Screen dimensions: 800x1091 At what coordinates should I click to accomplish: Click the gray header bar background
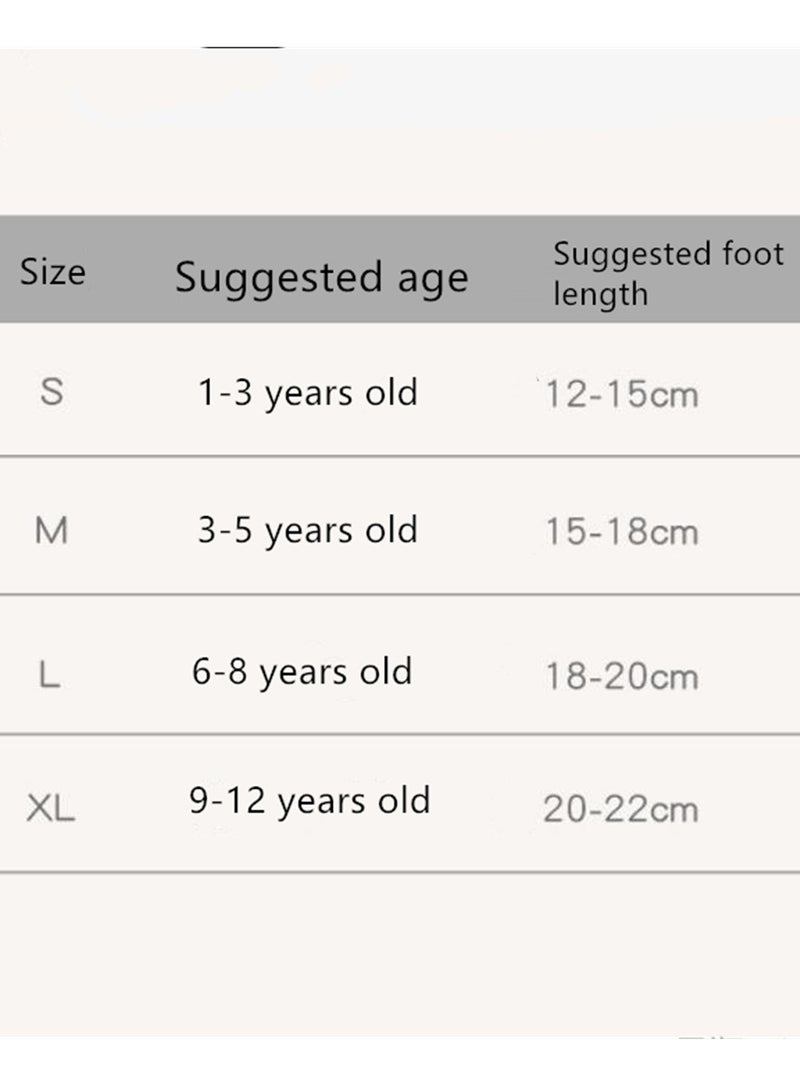(x=400, y=269)
